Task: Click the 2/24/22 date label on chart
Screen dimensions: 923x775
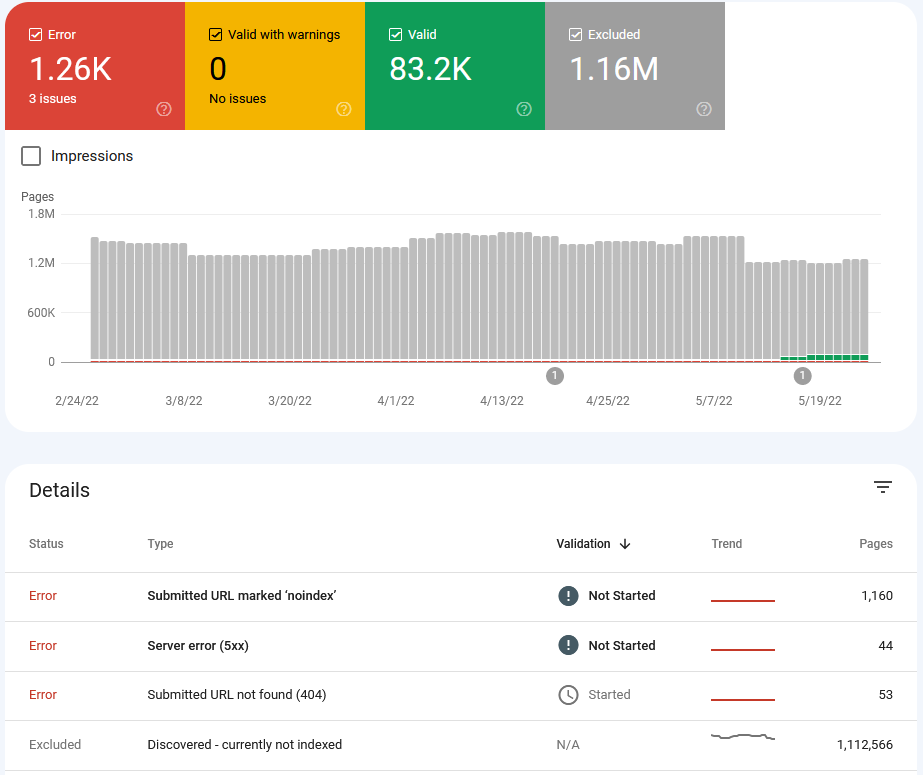Action: coord(77,401)
